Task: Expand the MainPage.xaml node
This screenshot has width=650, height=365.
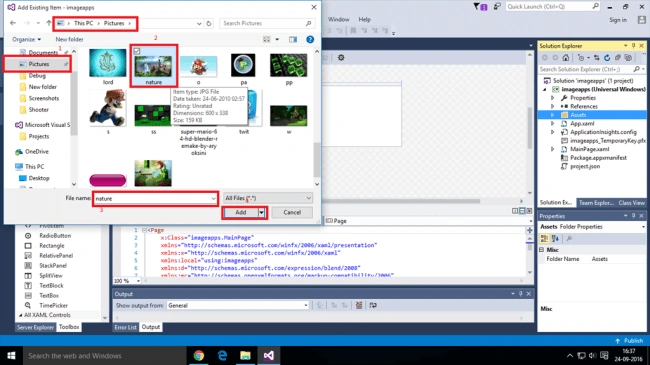Action: tap(552, 149)
